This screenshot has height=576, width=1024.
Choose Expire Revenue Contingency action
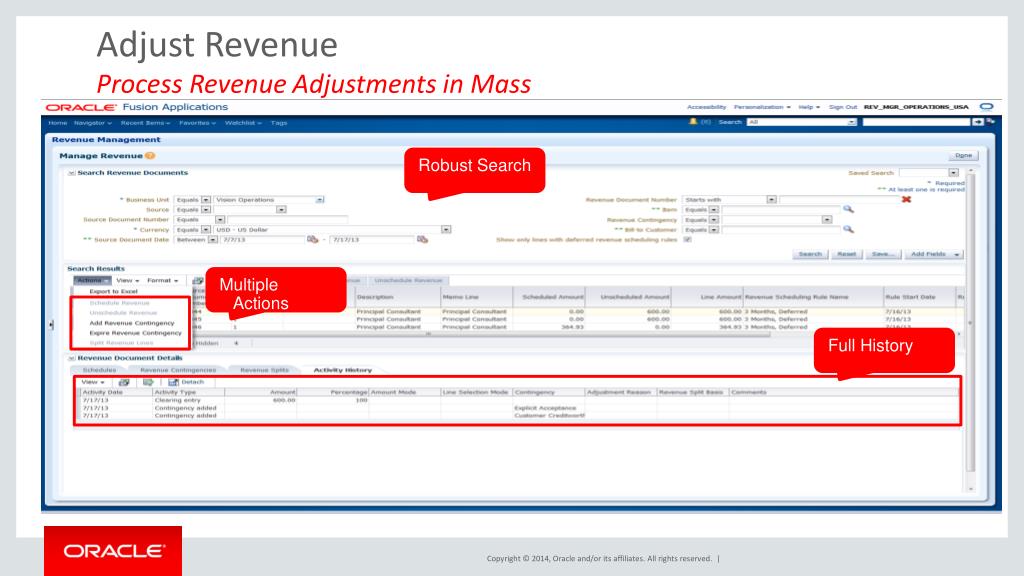[135, 332]
